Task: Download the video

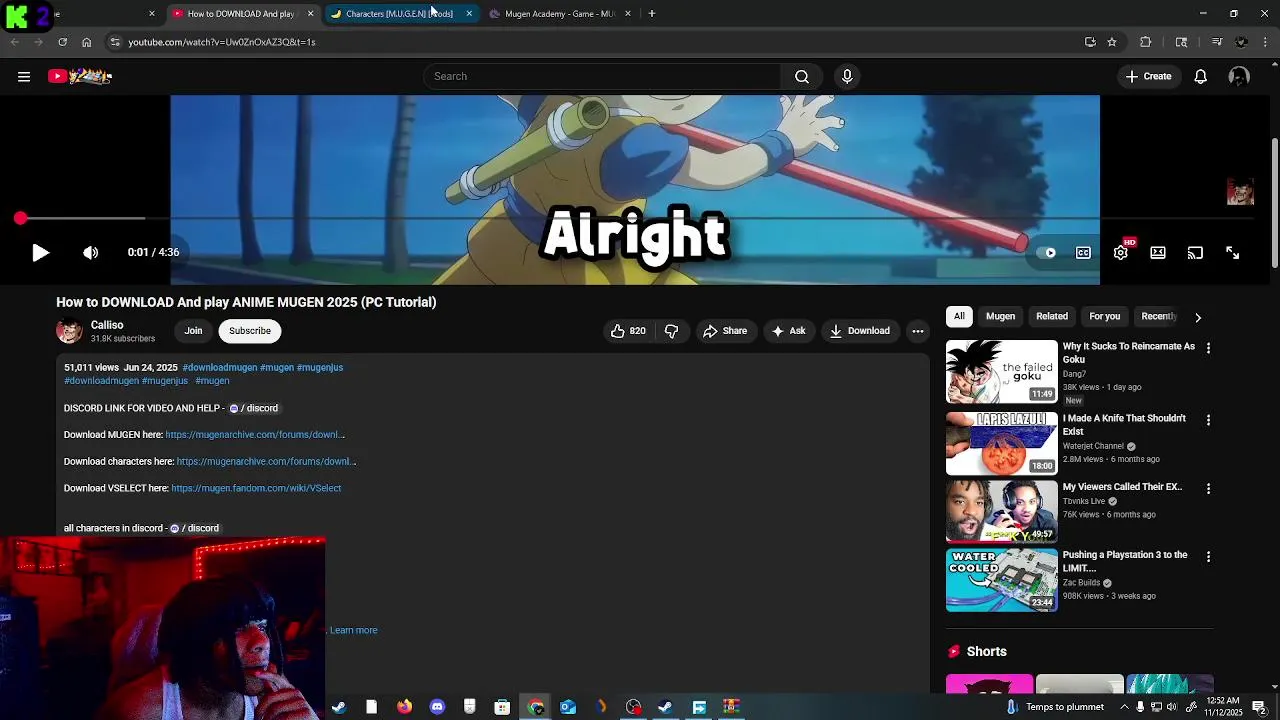Action: pyautogui.click(x=859, y=331)
